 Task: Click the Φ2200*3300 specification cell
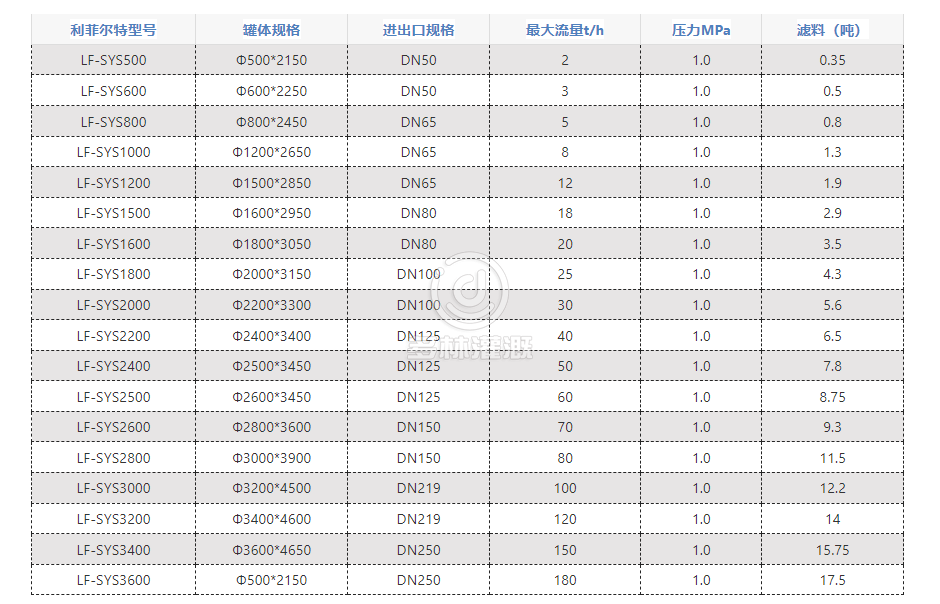coord(271,305)
